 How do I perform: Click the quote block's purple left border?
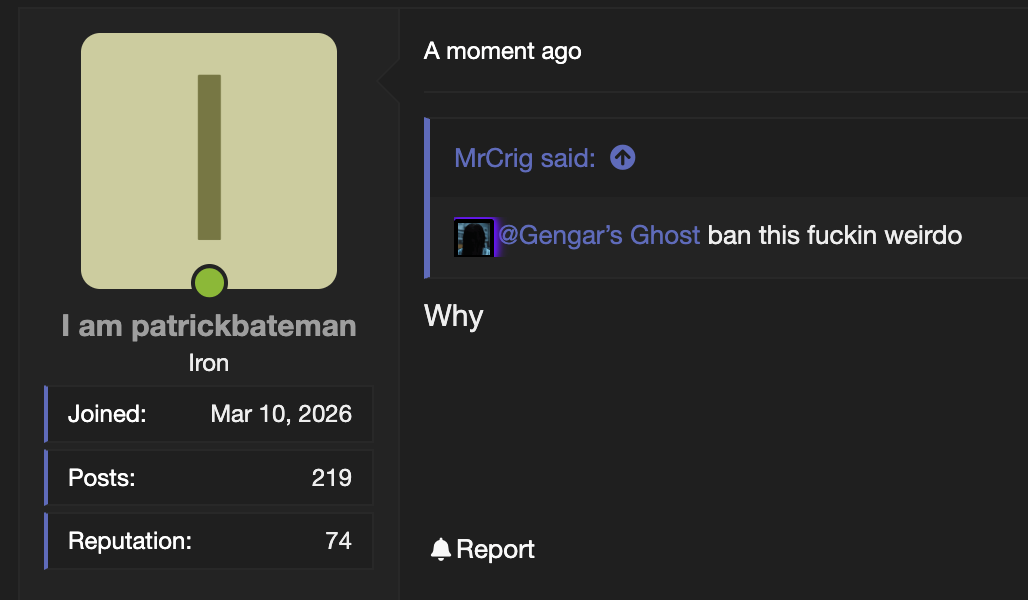coord(427,198)
